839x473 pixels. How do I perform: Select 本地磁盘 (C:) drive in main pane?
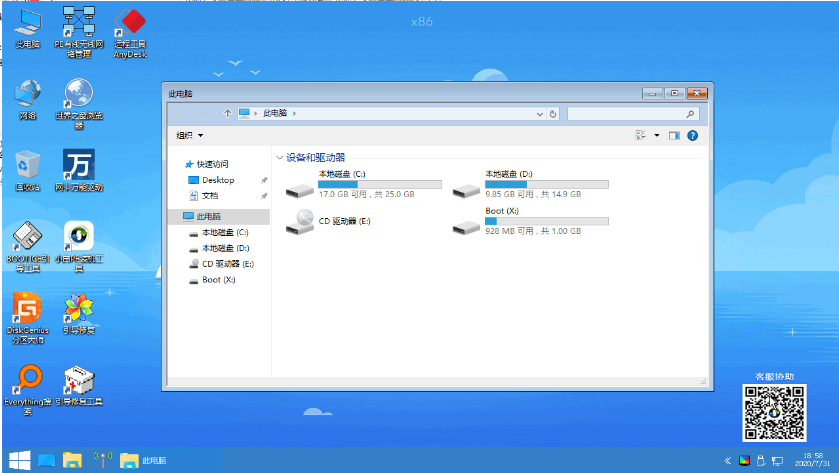(x=364, y=184)
